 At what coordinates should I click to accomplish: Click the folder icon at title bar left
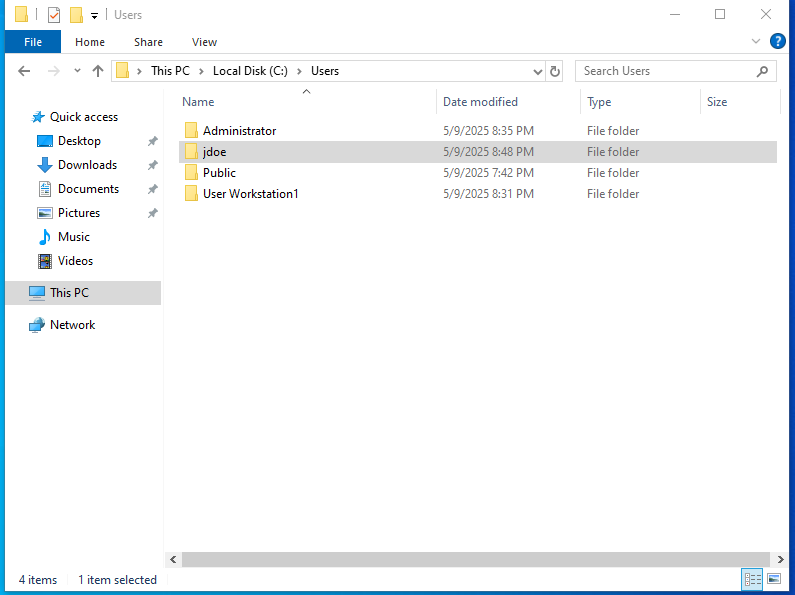click(x=21, y=15)
